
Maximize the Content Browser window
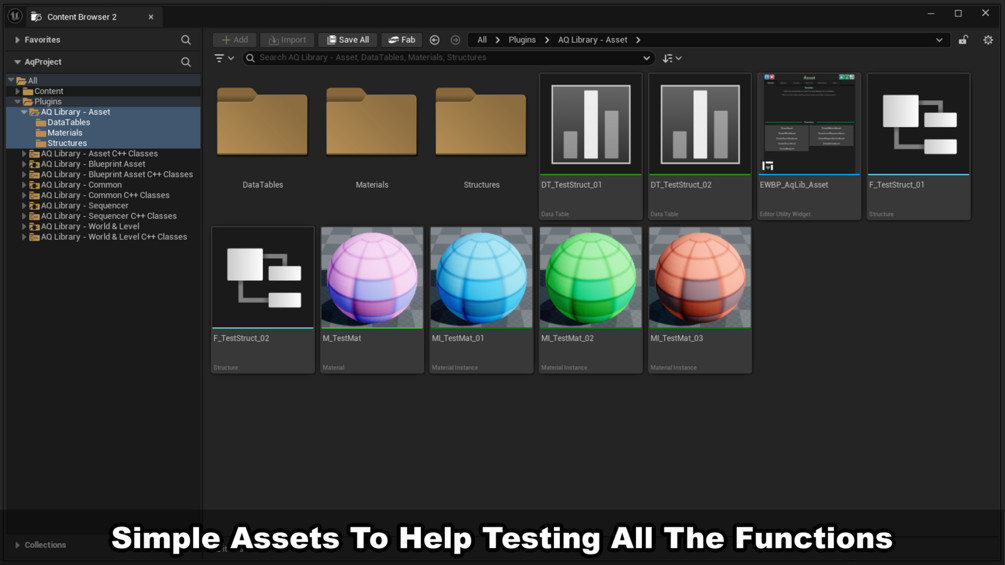click(958, 13)
